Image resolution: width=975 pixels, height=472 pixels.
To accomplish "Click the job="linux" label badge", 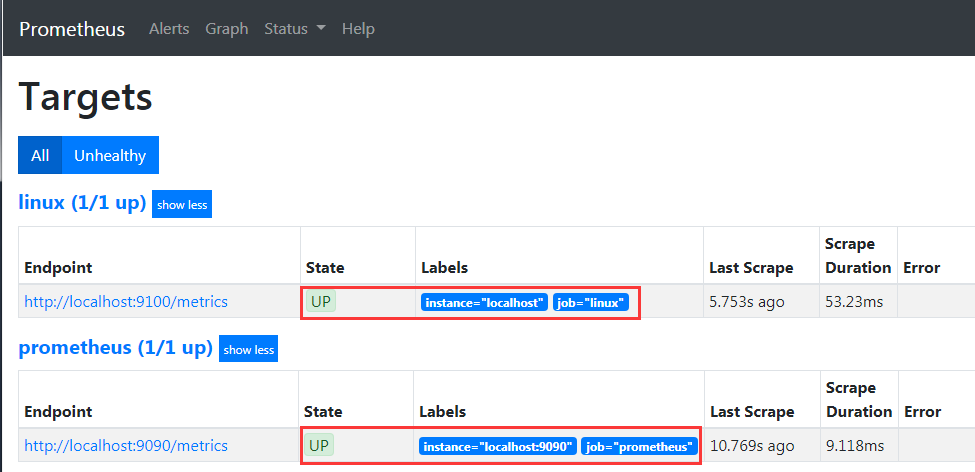I will (x=591, y=302).
